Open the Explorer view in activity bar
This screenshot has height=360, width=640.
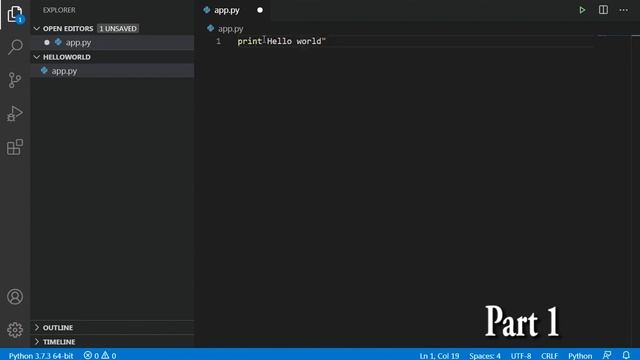[x=15, y=14]
